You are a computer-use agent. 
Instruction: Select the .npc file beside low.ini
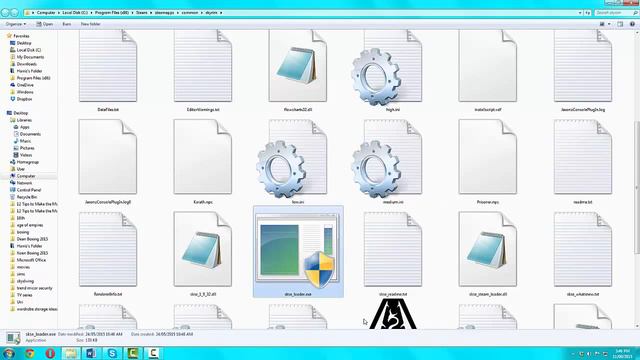coord(203,161)
